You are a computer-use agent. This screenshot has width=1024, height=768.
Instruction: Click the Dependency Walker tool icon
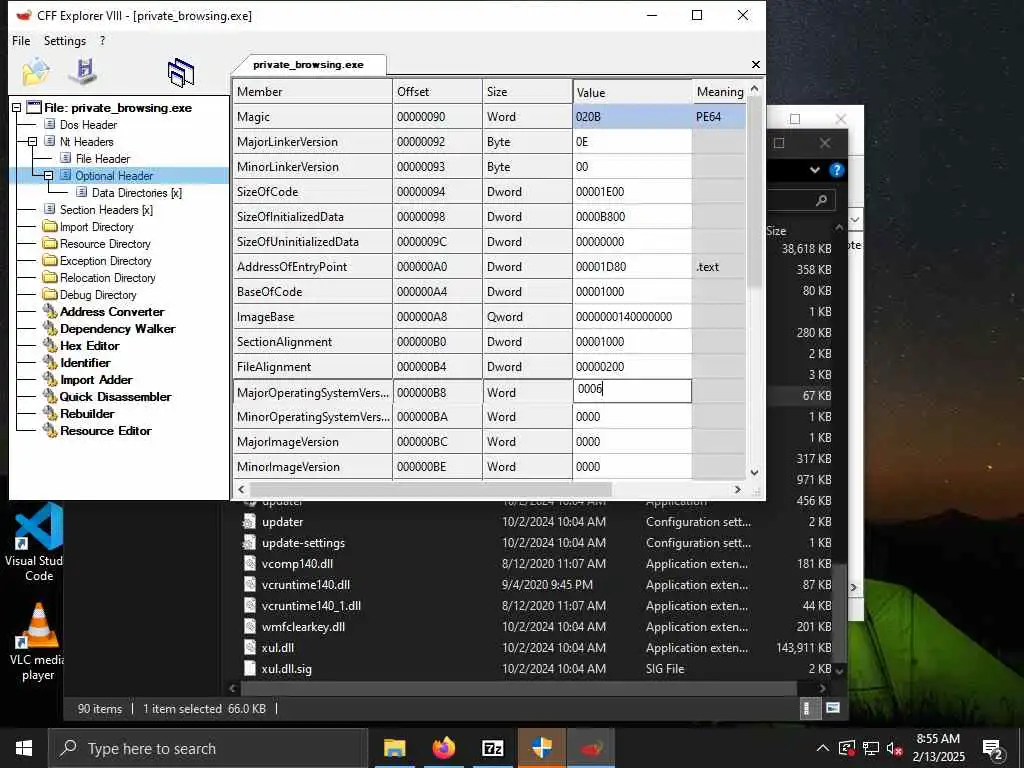click(x=50, y=328)
